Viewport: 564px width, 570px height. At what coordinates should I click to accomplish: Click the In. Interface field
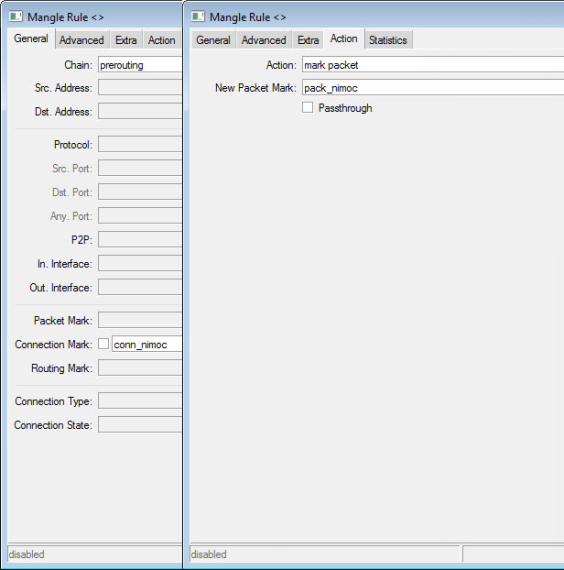(x=140, y=264)
